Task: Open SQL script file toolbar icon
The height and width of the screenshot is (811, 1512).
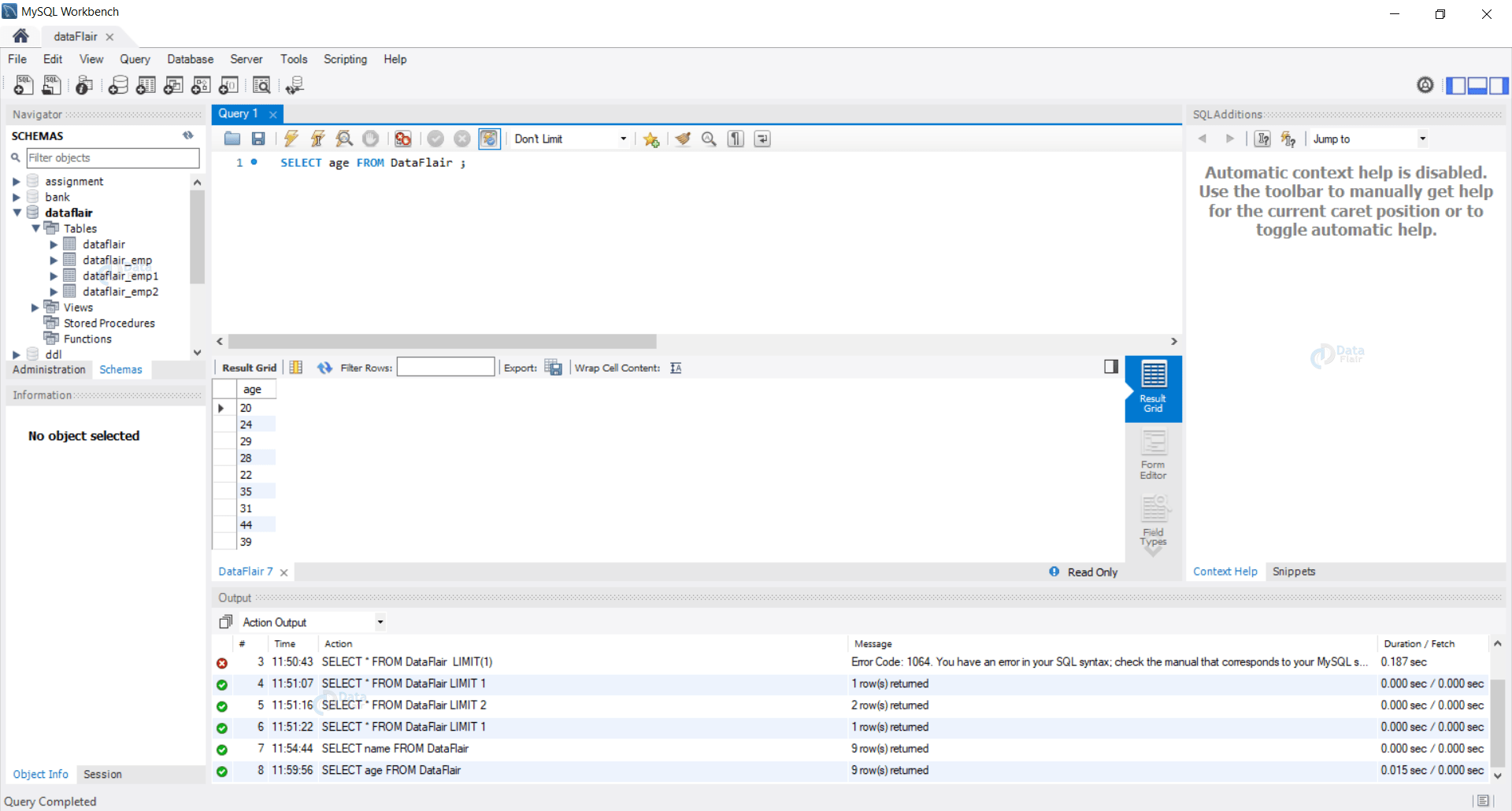Action: [51, 85]
